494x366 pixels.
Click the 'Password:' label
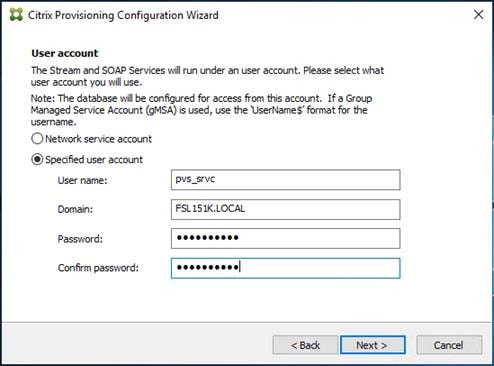(x=80, y=239)
